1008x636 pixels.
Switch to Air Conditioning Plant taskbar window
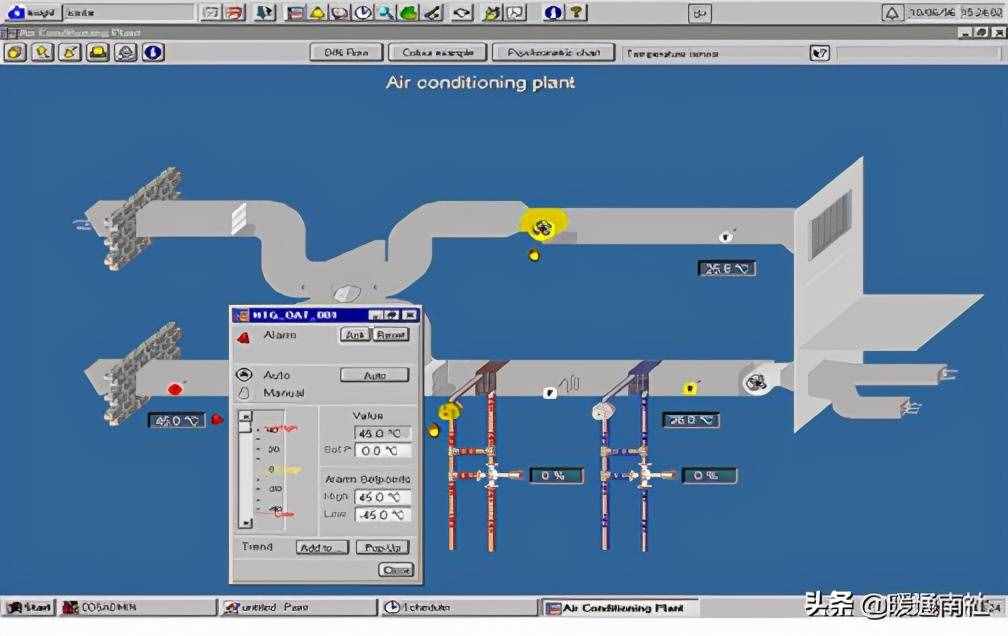pos(619,607)
